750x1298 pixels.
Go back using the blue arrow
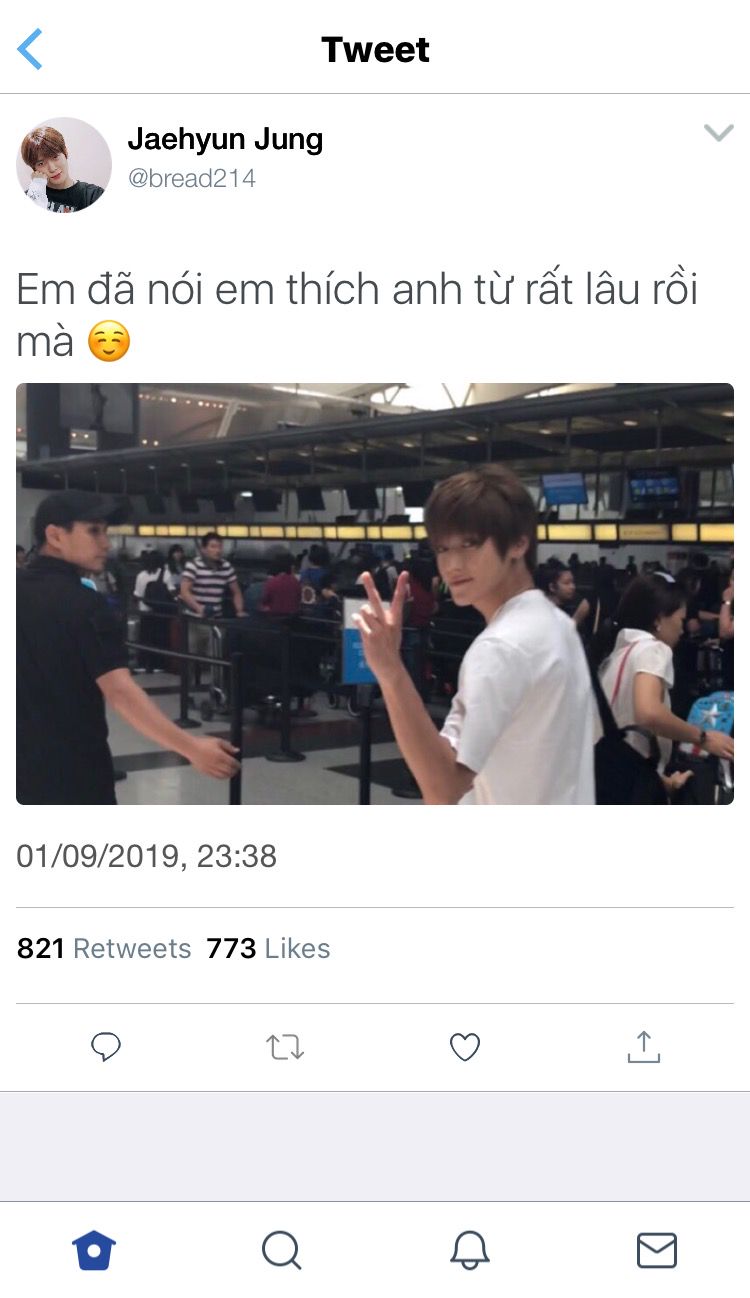pyautogui.click(x=30, y=49)
